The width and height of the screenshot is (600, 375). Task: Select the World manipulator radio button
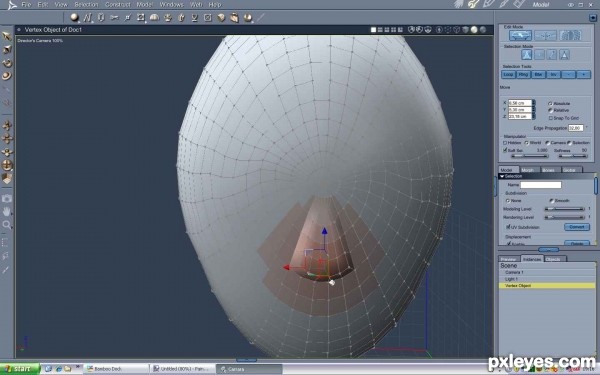527,143
